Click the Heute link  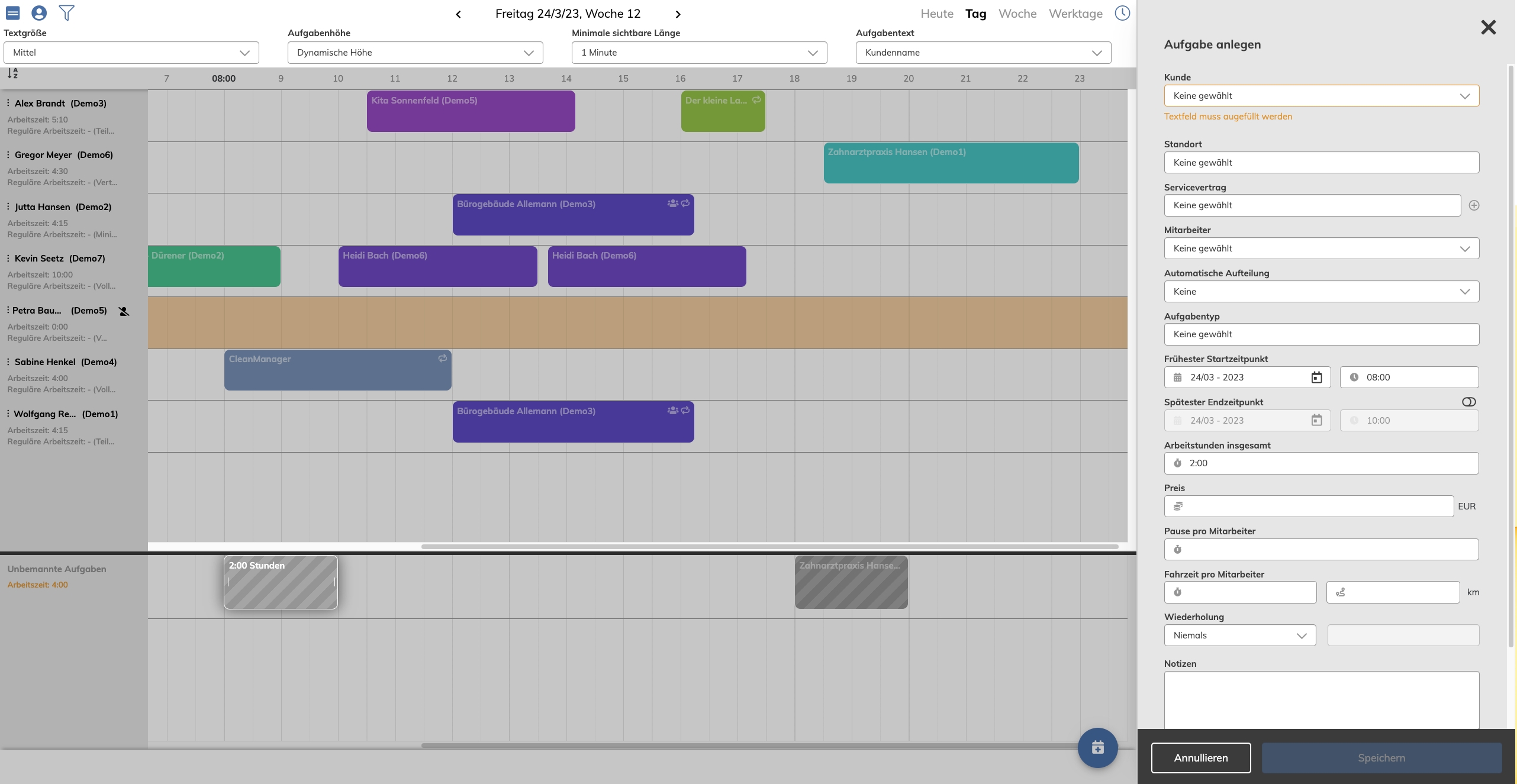[936, 14]
